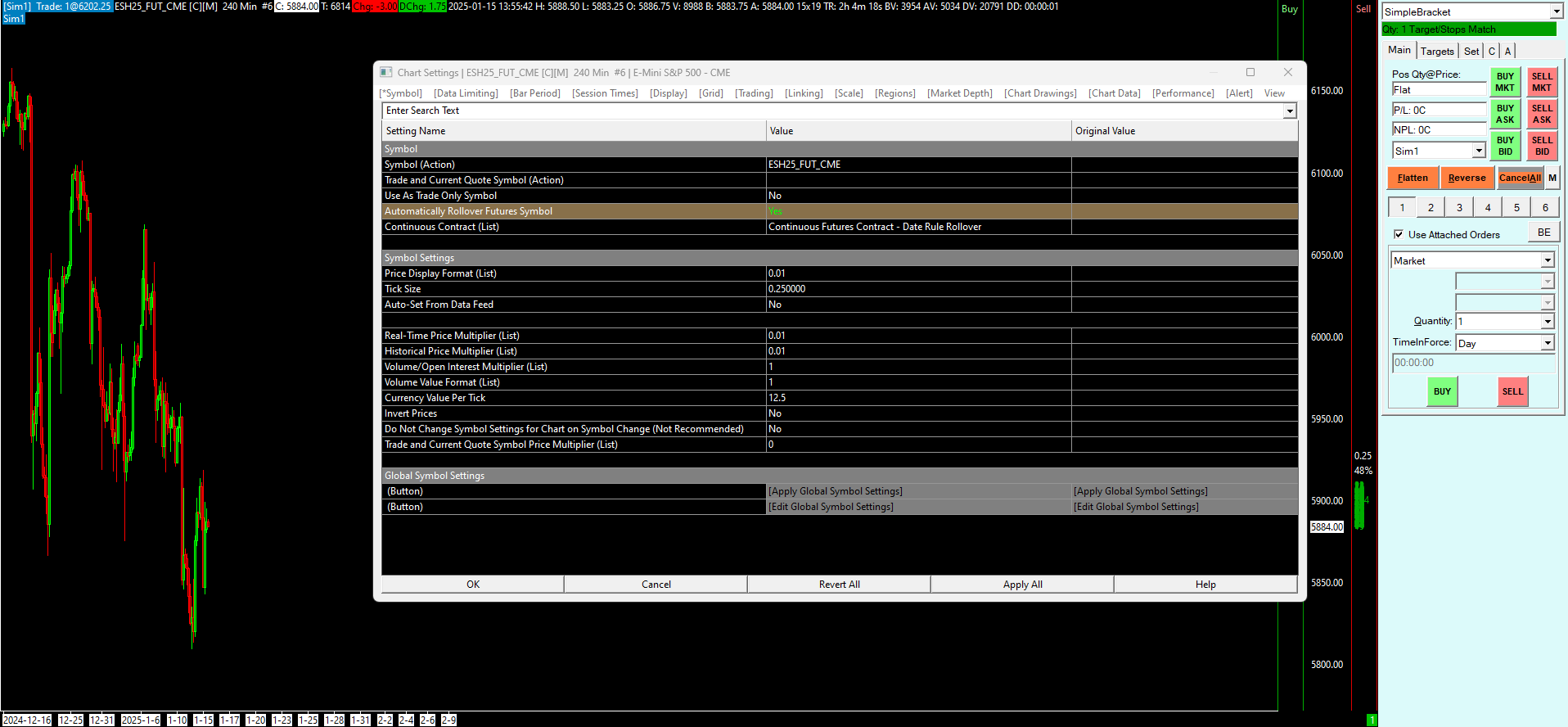The image size is (1568, 727).
Task: Select the Automatically Rollover Futures Symbol row
Action: 840,211
